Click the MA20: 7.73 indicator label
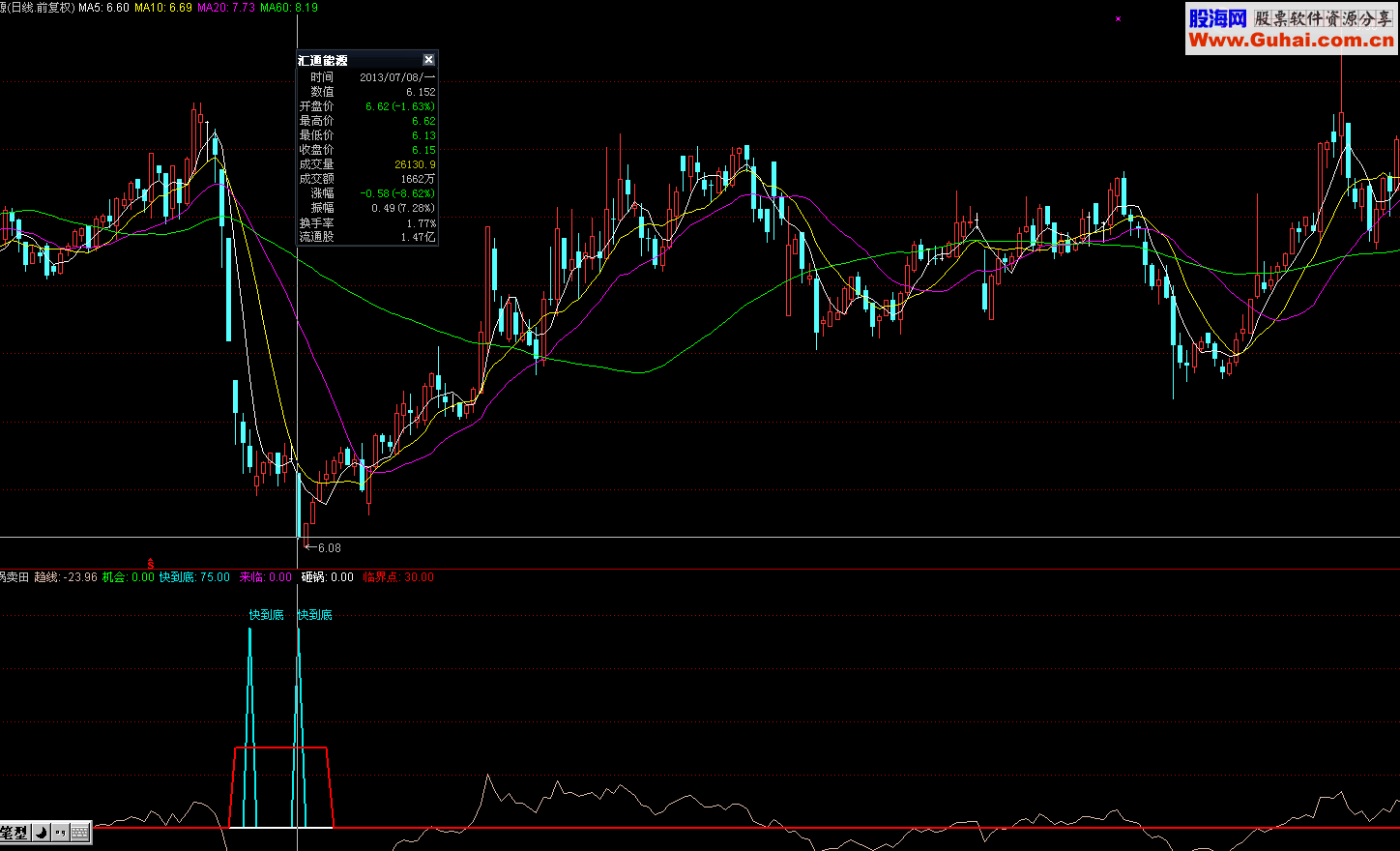The height and width of the screenshot is (851, 1400). click(x=226, y=8)
